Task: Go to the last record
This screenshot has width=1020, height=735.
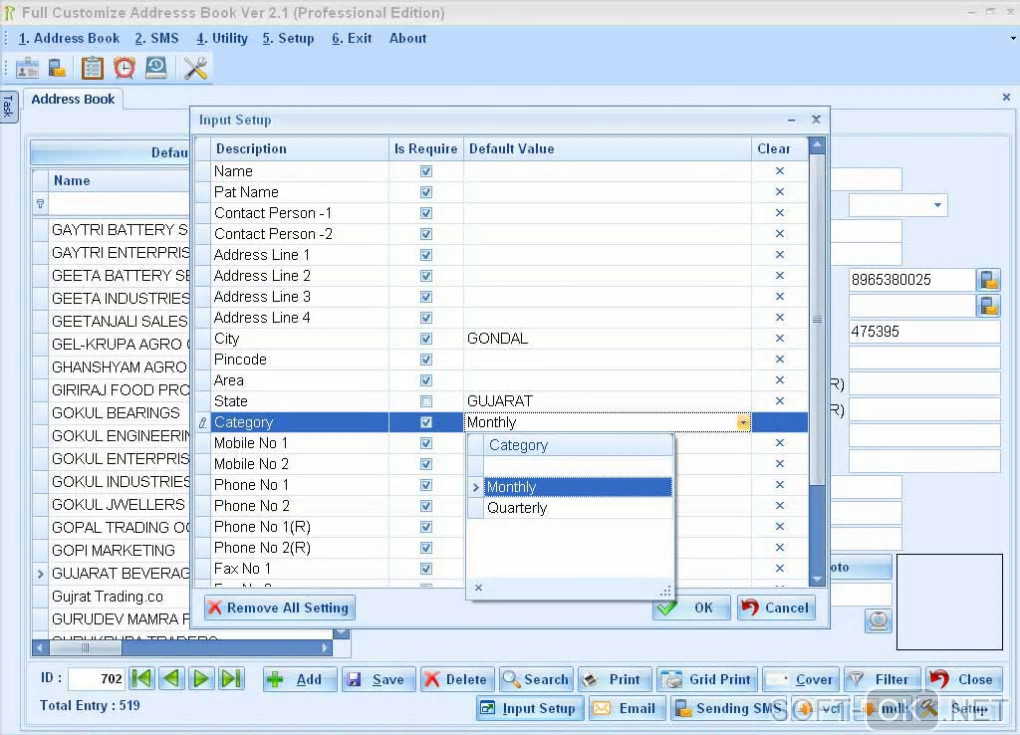Action: coord(231,679)
